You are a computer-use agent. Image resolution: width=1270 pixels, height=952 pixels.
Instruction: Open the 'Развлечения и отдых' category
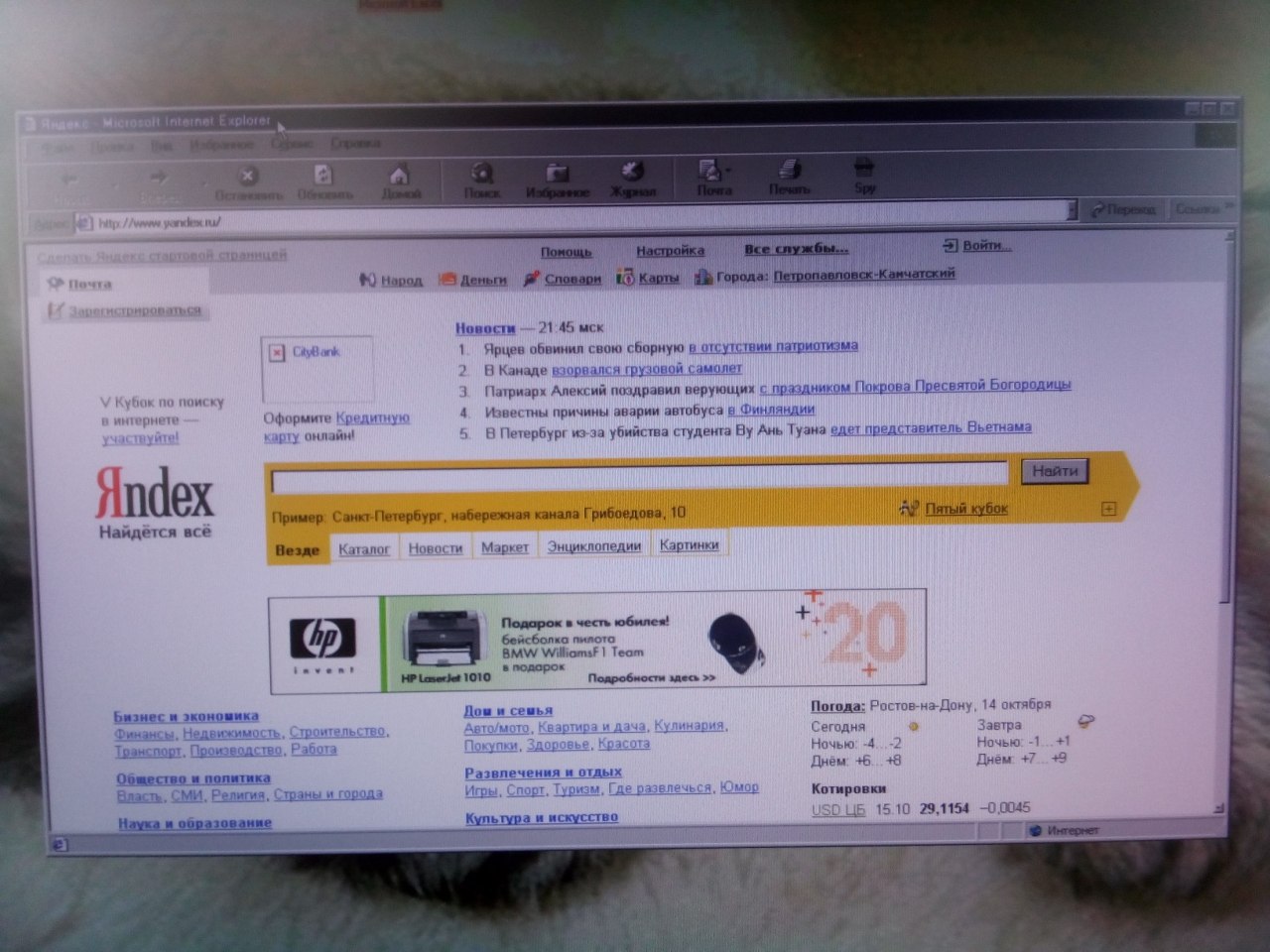(x=543, y=772)
